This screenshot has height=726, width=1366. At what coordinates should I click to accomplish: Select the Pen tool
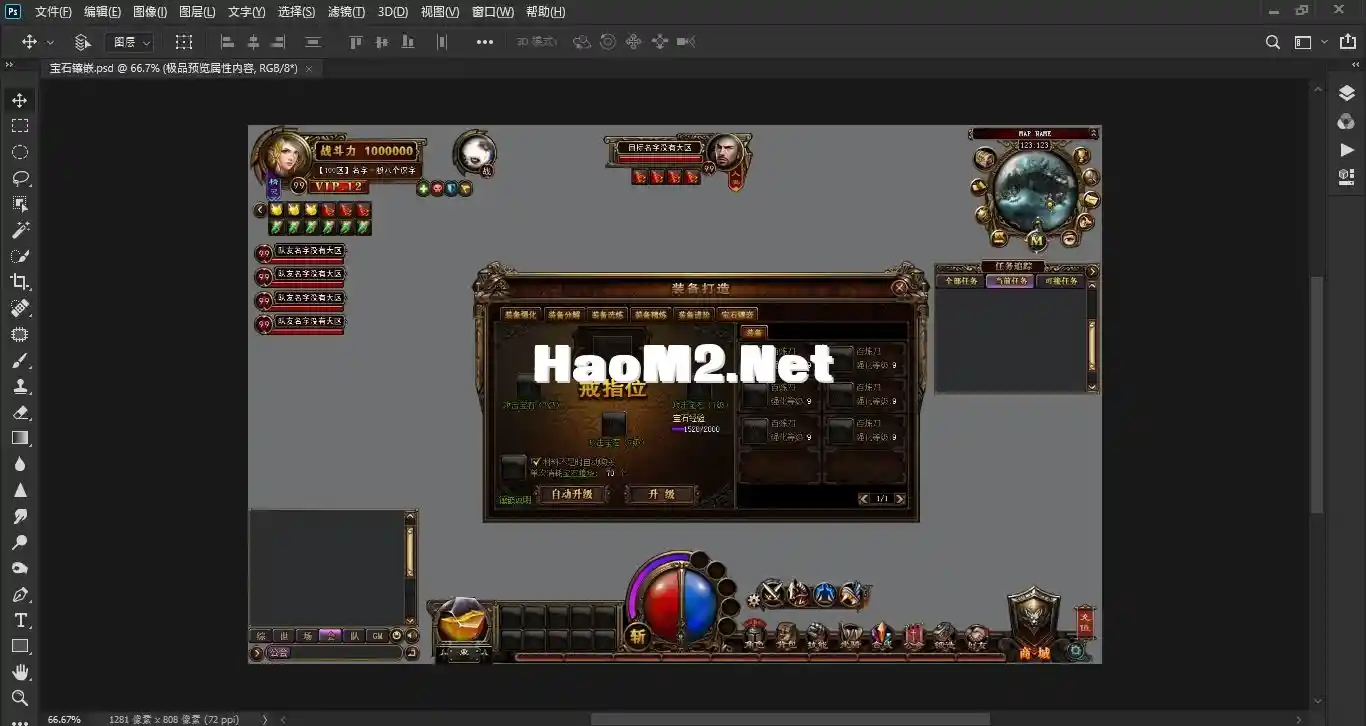[20, 594]
